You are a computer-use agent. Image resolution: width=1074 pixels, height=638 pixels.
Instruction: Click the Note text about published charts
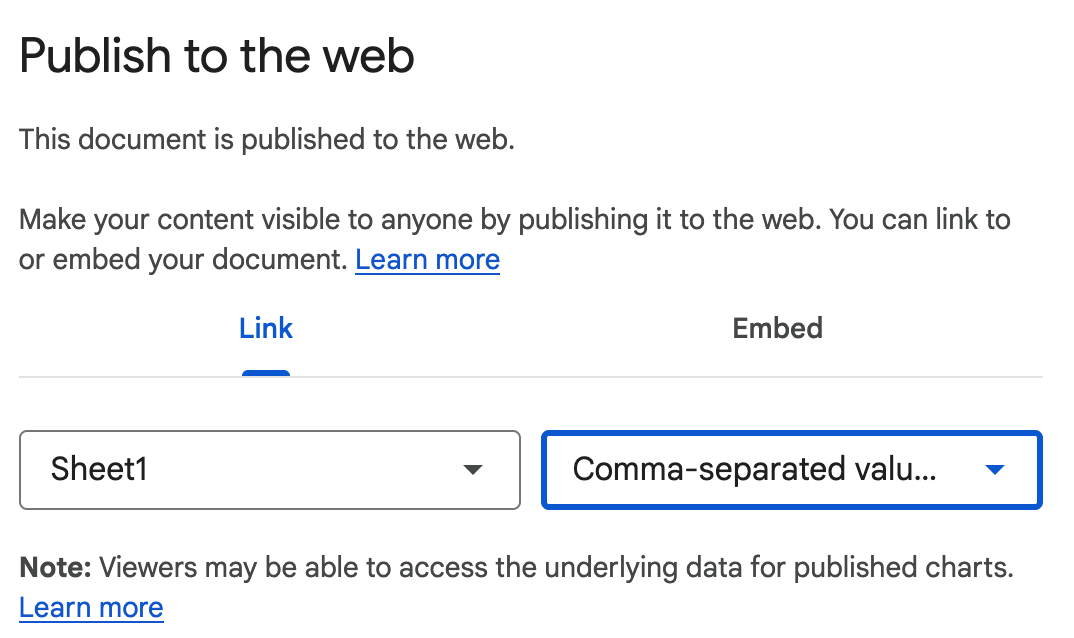click(516, 567)
